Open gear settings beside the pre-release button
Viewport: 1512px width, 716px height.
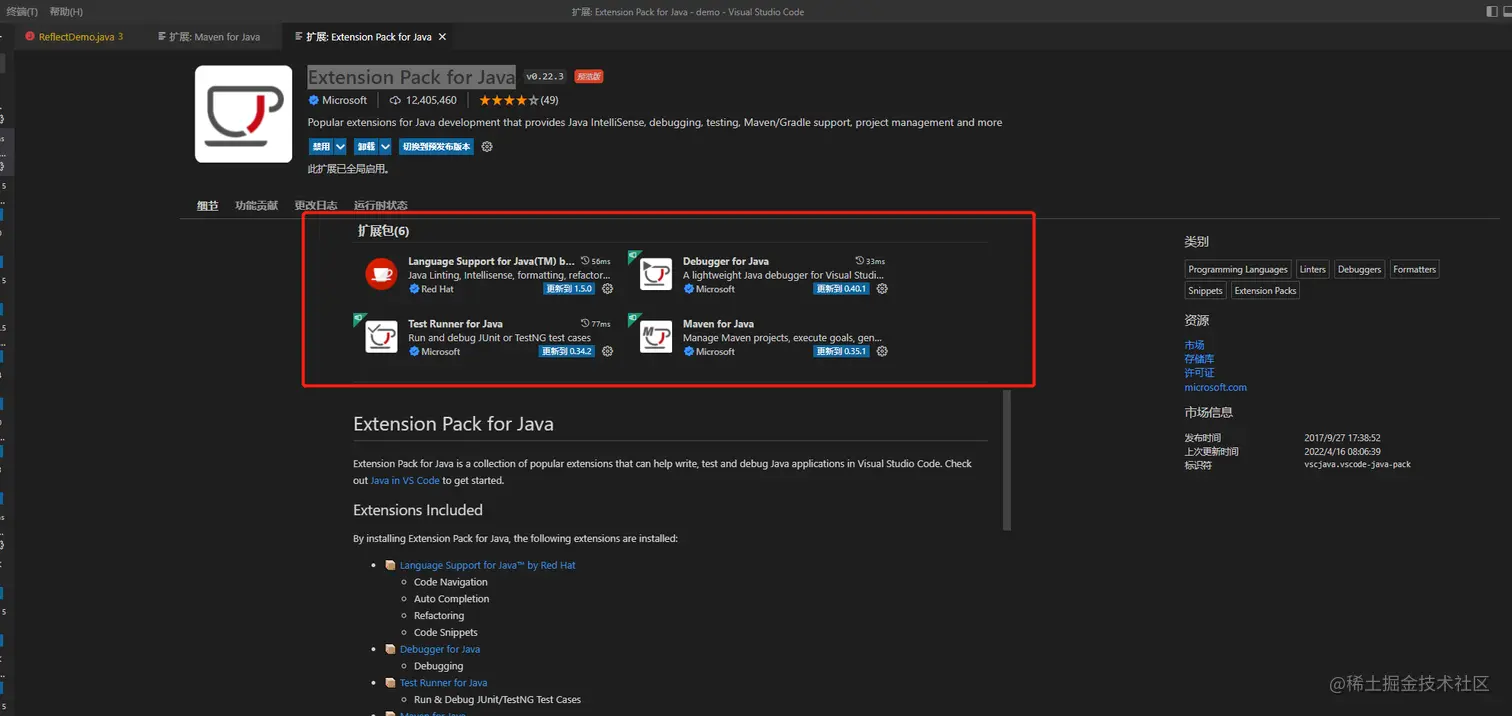tap(487, 147)
